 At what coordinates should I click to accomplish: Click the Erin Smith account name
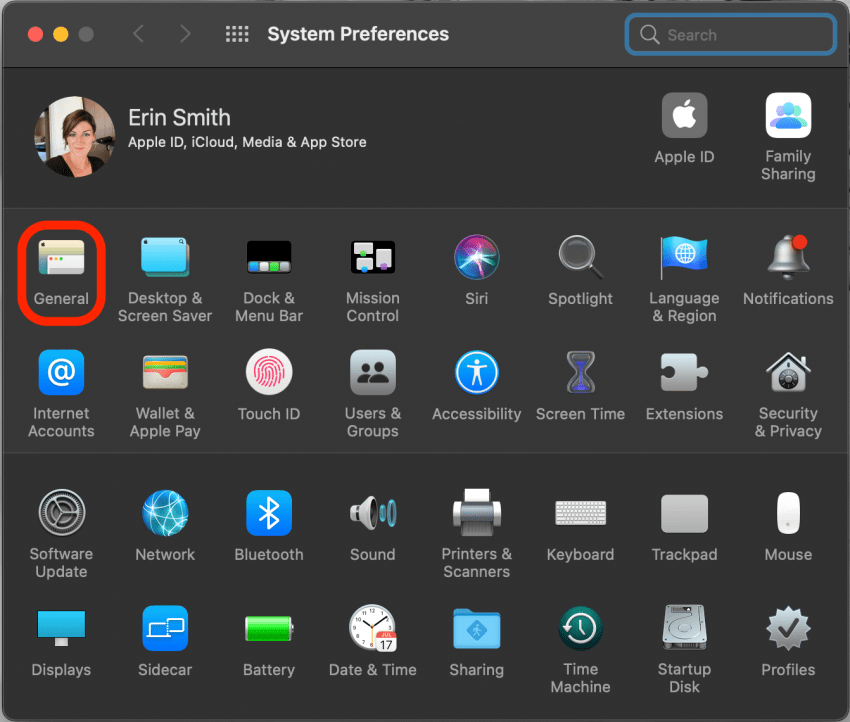[x=179, y=118]
